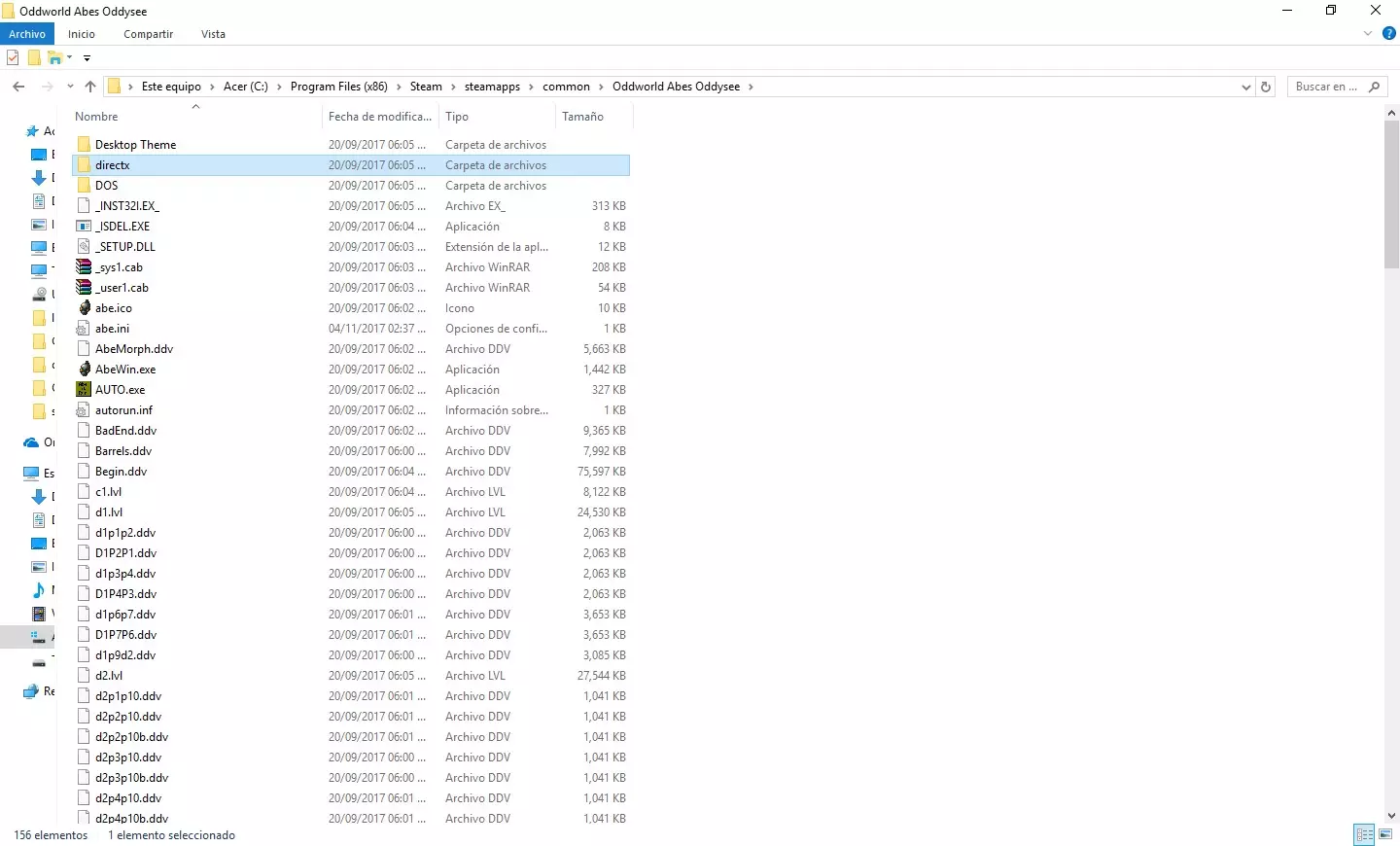Screen dimensions: 1400x846
Task: Click the AbeWin.exe game icon
Action: [84, 370]
